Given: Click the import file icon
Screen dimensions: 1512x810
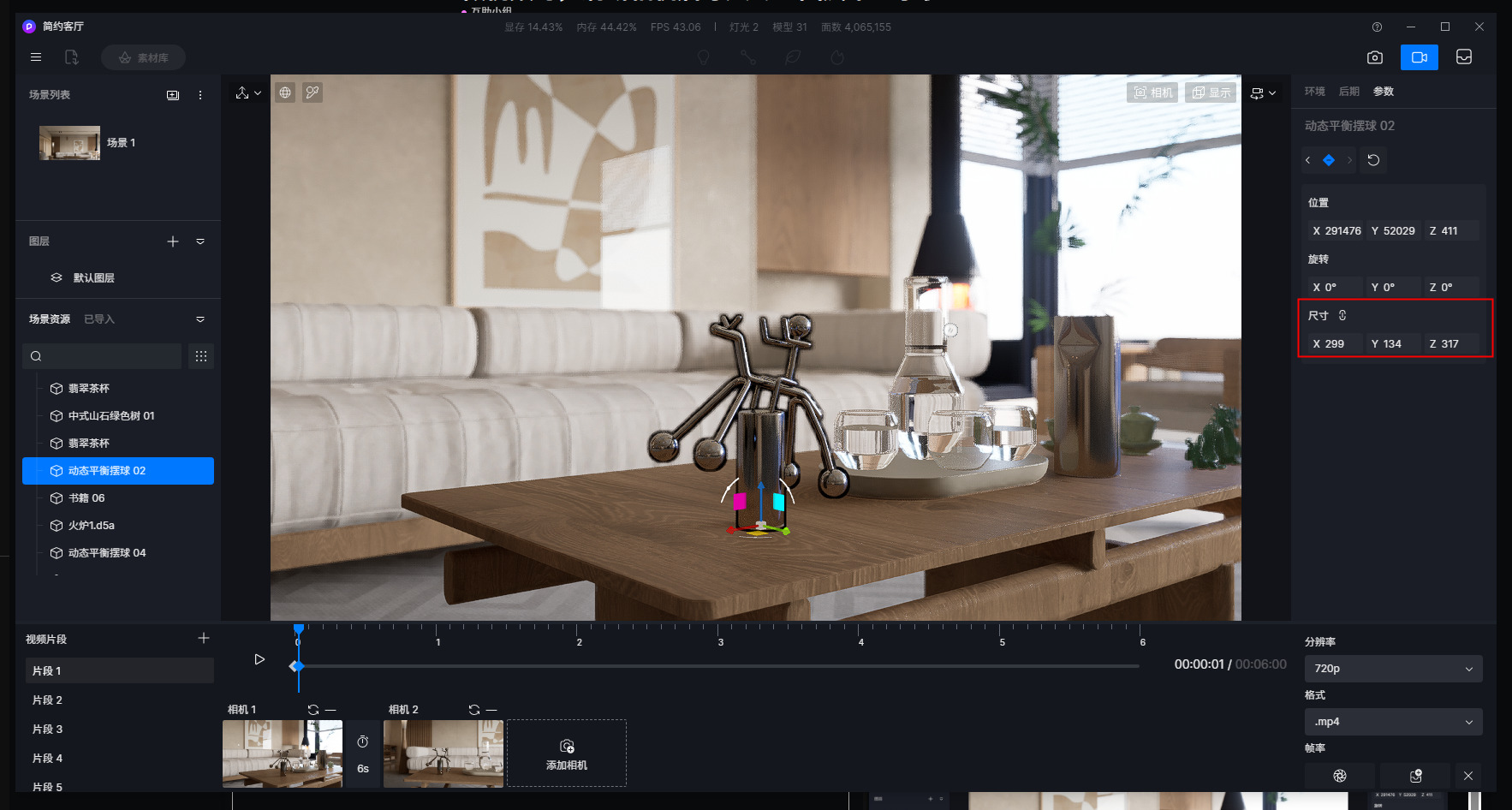Looking at the screenshot, I should click(x=72, y=57).
